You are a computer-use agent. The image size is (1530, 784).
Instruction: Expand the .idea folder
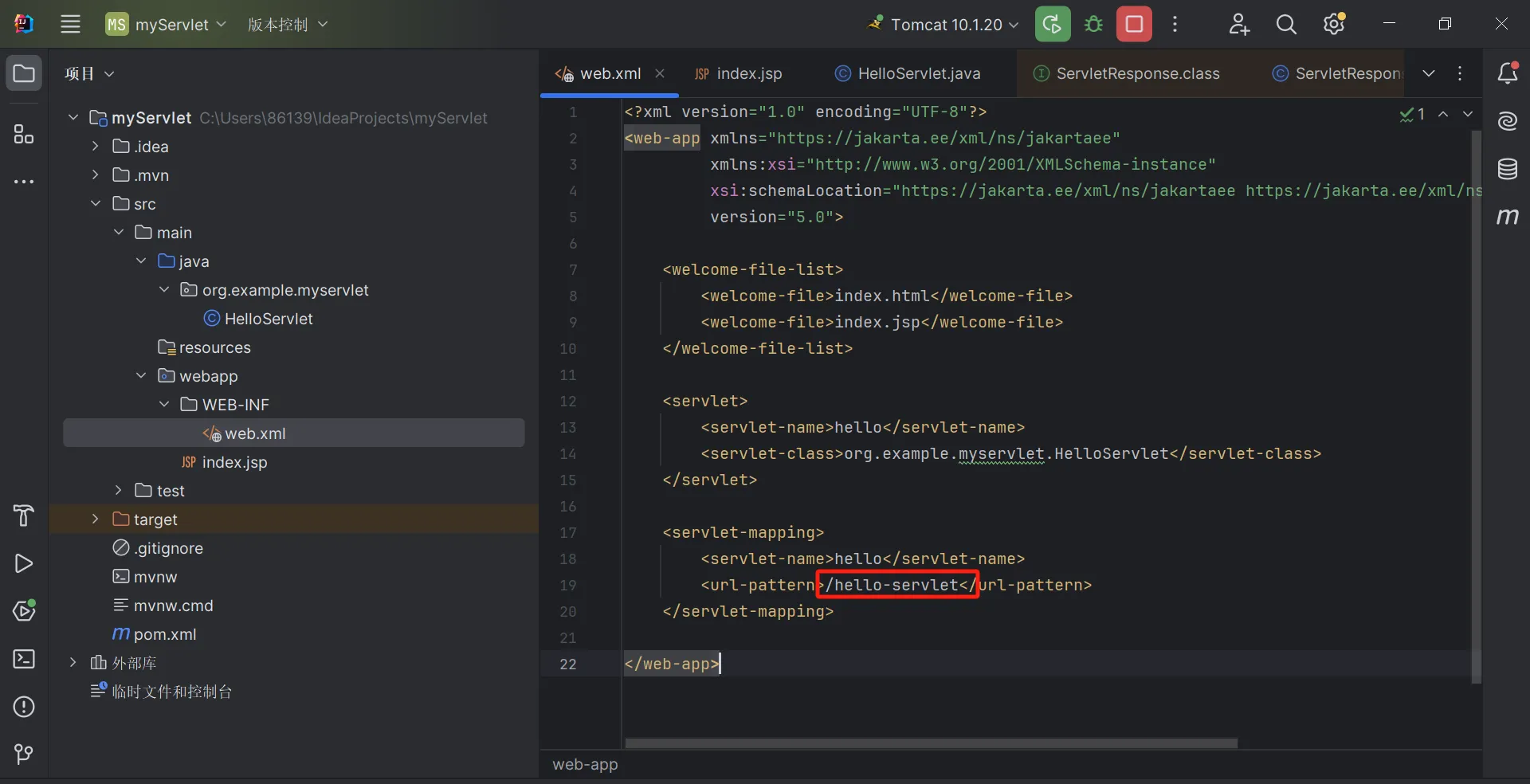point(95,146)
